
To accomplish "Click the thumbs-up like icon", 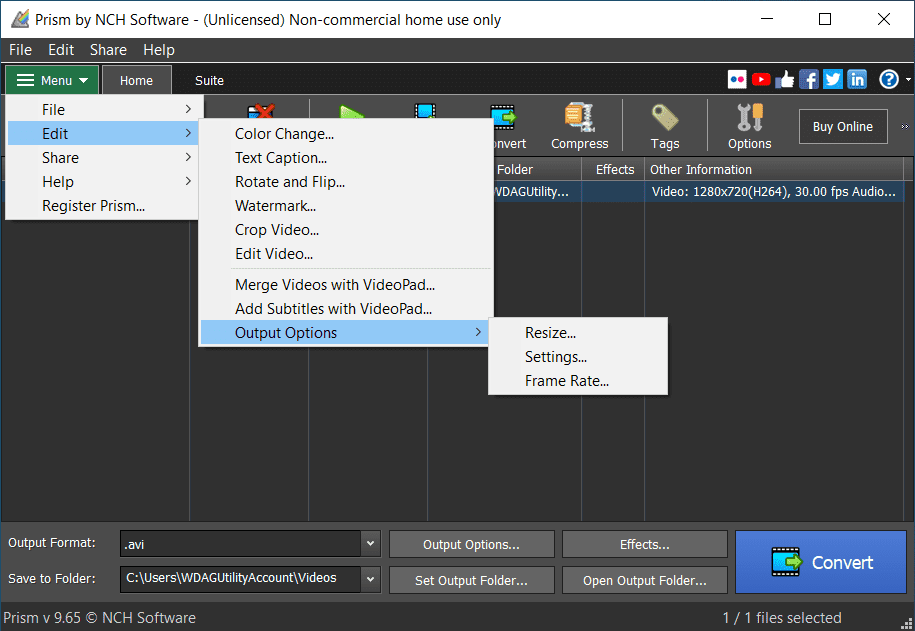I will click(x=785, y=79).
